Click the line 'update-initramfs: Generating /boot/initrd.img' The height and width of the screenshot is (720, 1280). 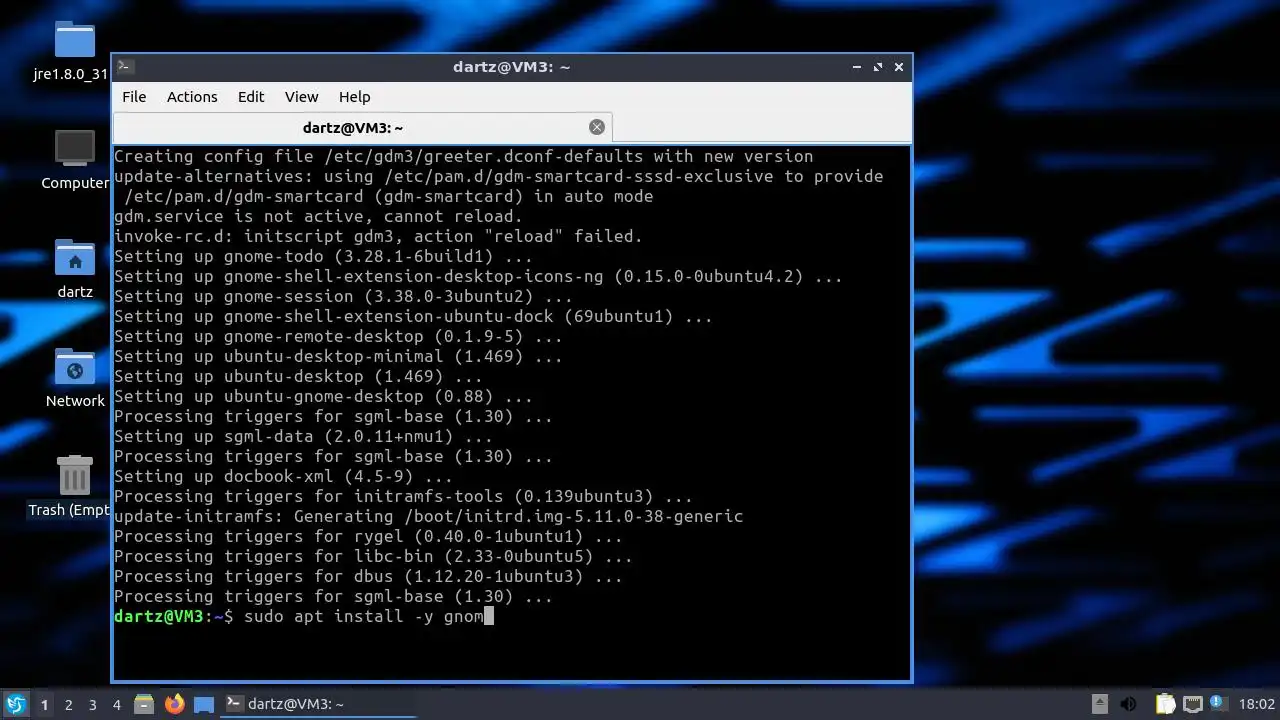coord(428,516)
